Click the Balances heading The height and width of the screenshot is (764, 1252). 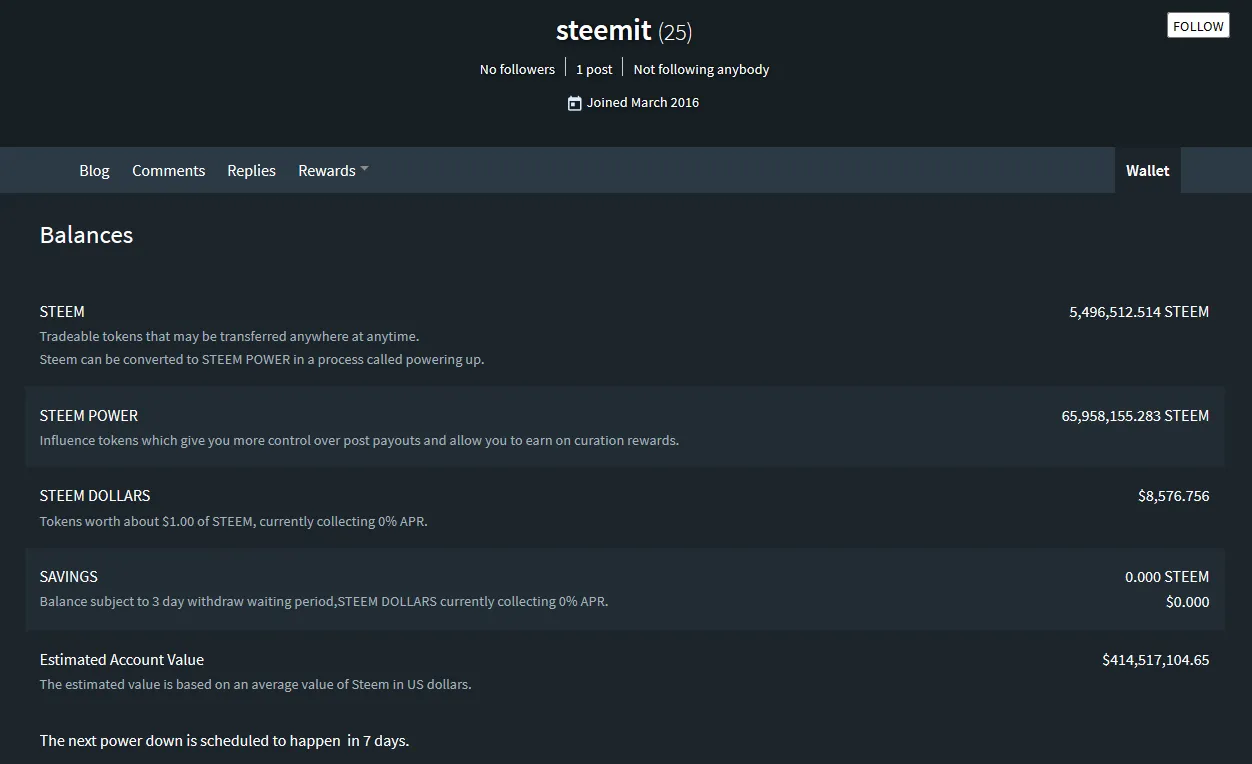[x=86, y=235]
